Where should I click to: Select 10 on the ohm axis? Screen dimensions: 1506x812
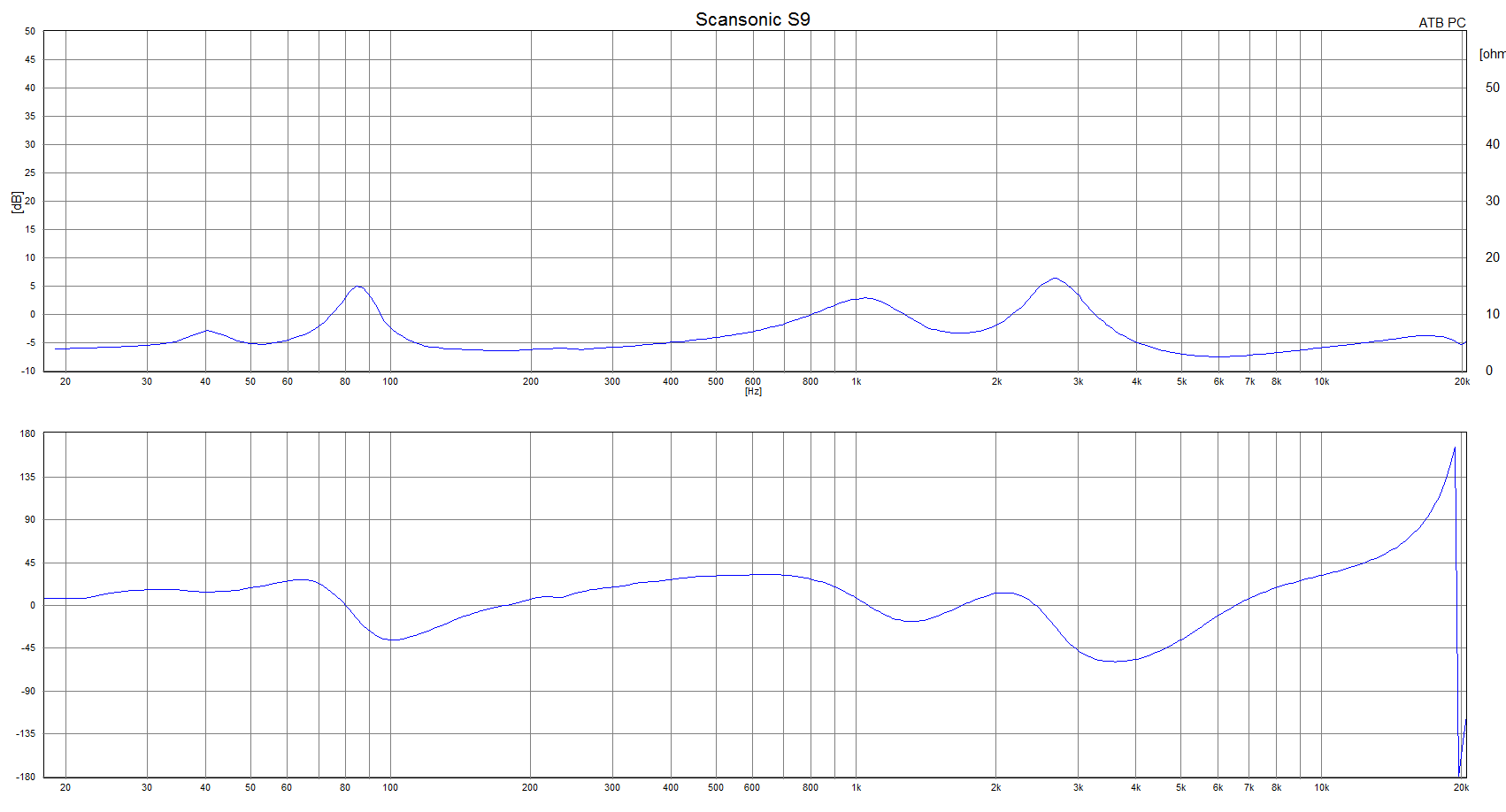(1493, 314)
